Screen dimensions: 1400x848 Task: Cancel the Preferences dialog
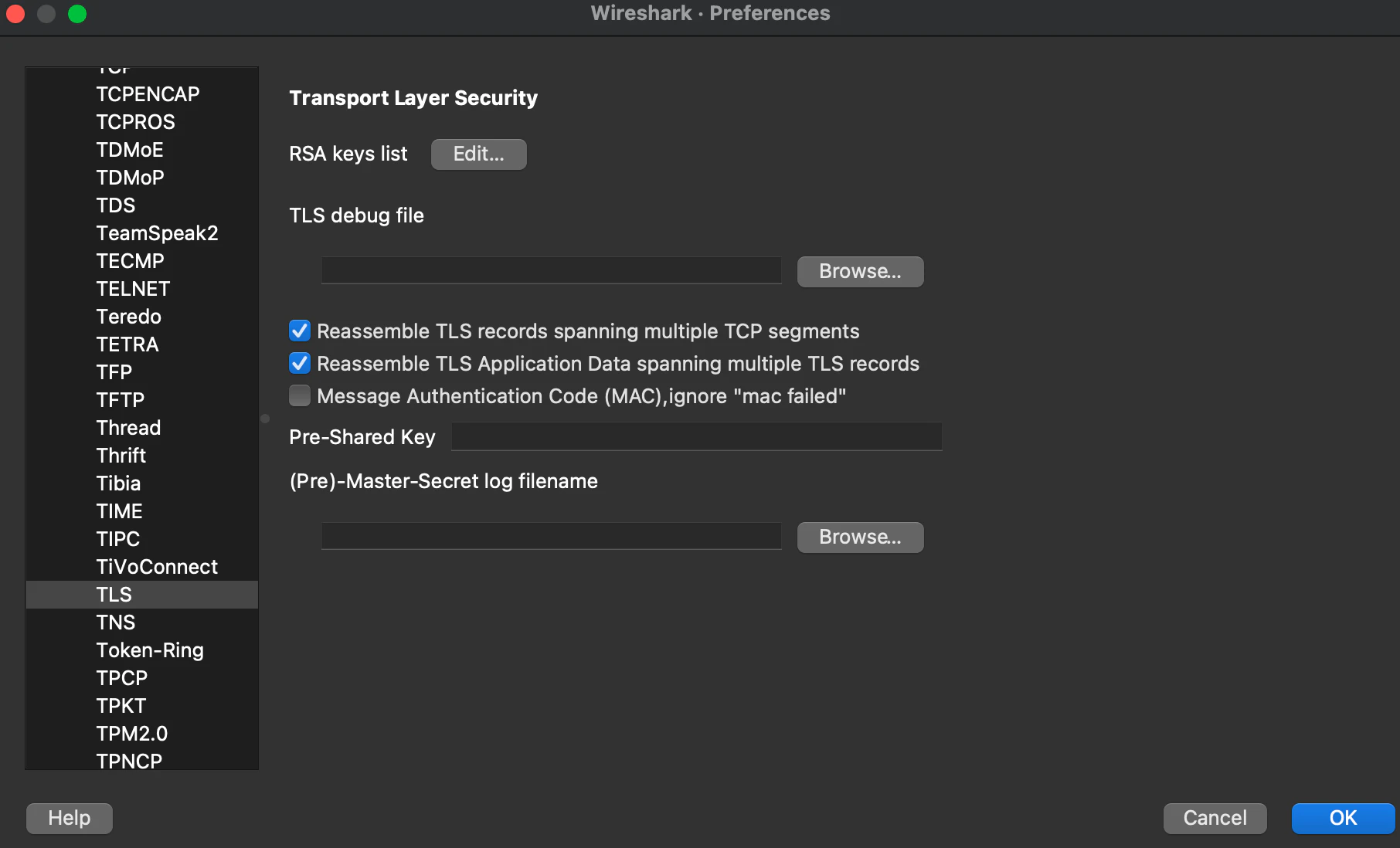click(x=1215, y=819)
